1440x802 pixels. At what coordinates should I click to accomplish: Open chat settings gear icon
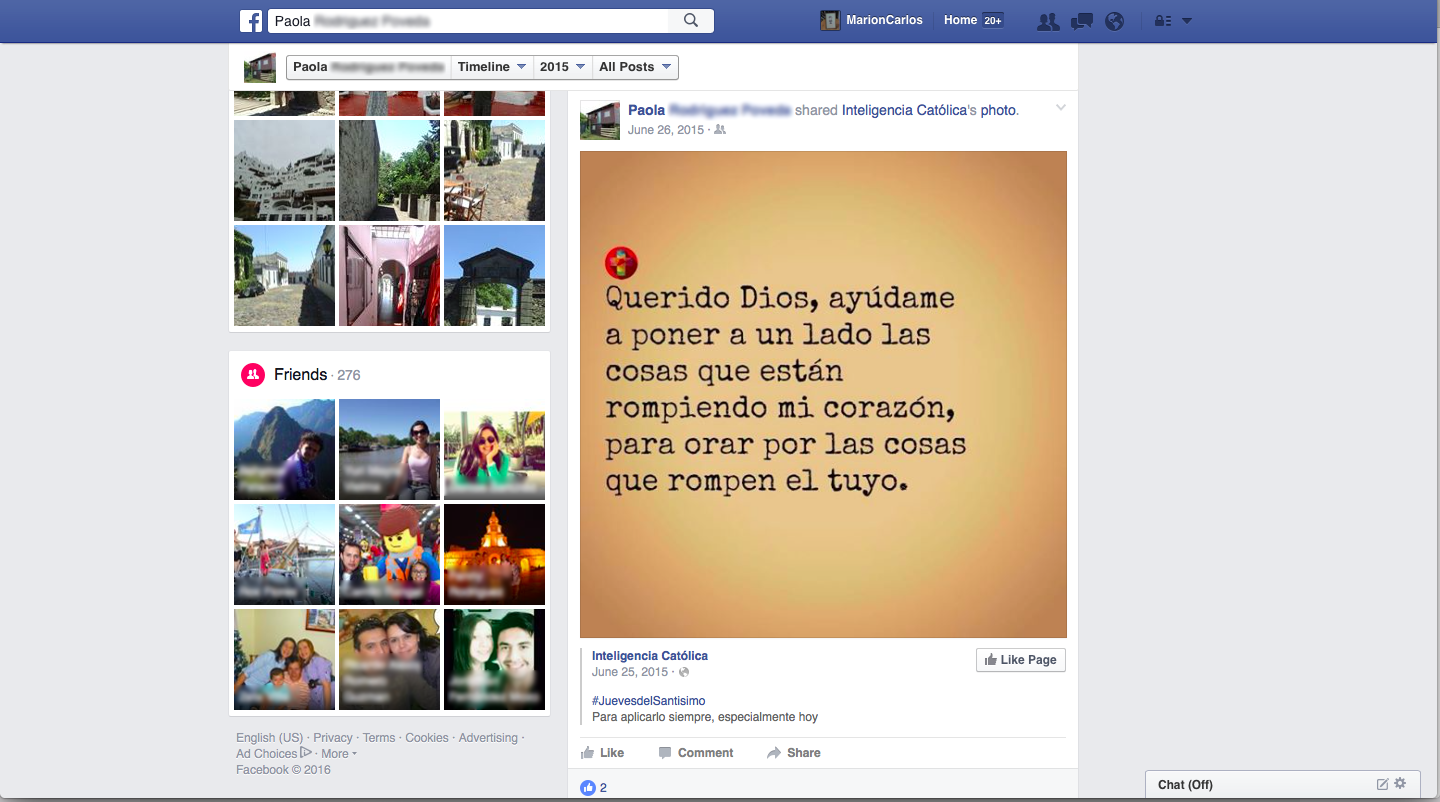click(1400, 784)
